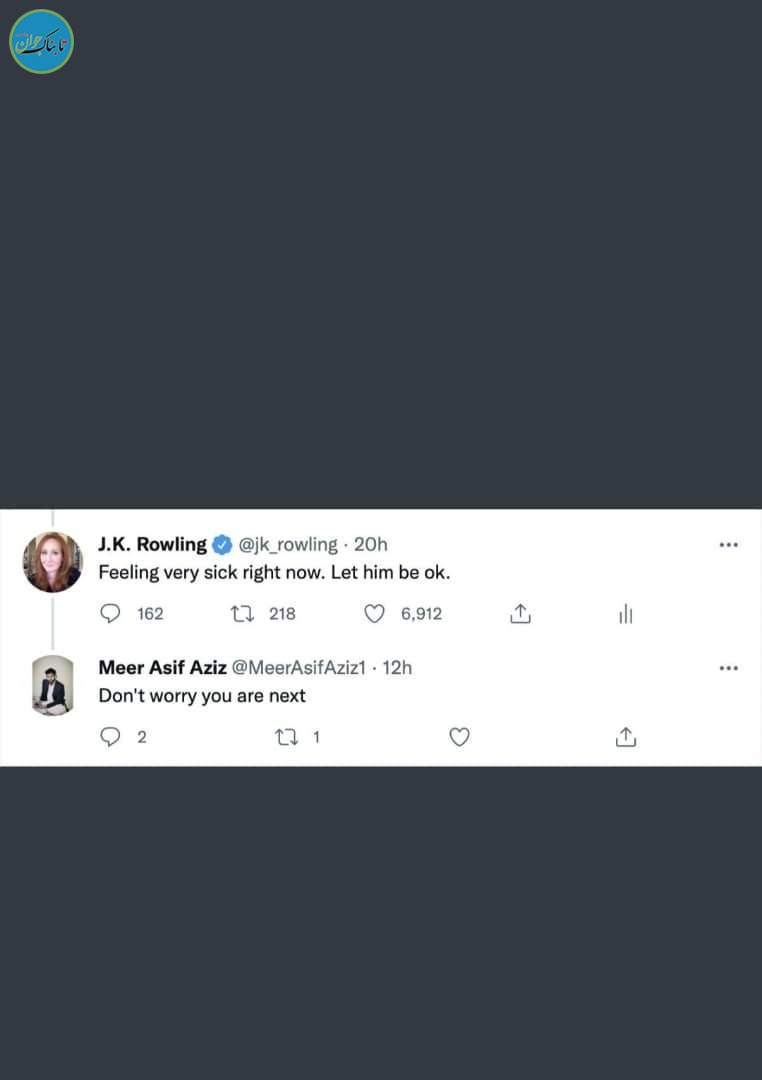Retweet Meer Asif Aziz's reply
The height and width of the screenshot is (1080, 762).
(285, 737)
